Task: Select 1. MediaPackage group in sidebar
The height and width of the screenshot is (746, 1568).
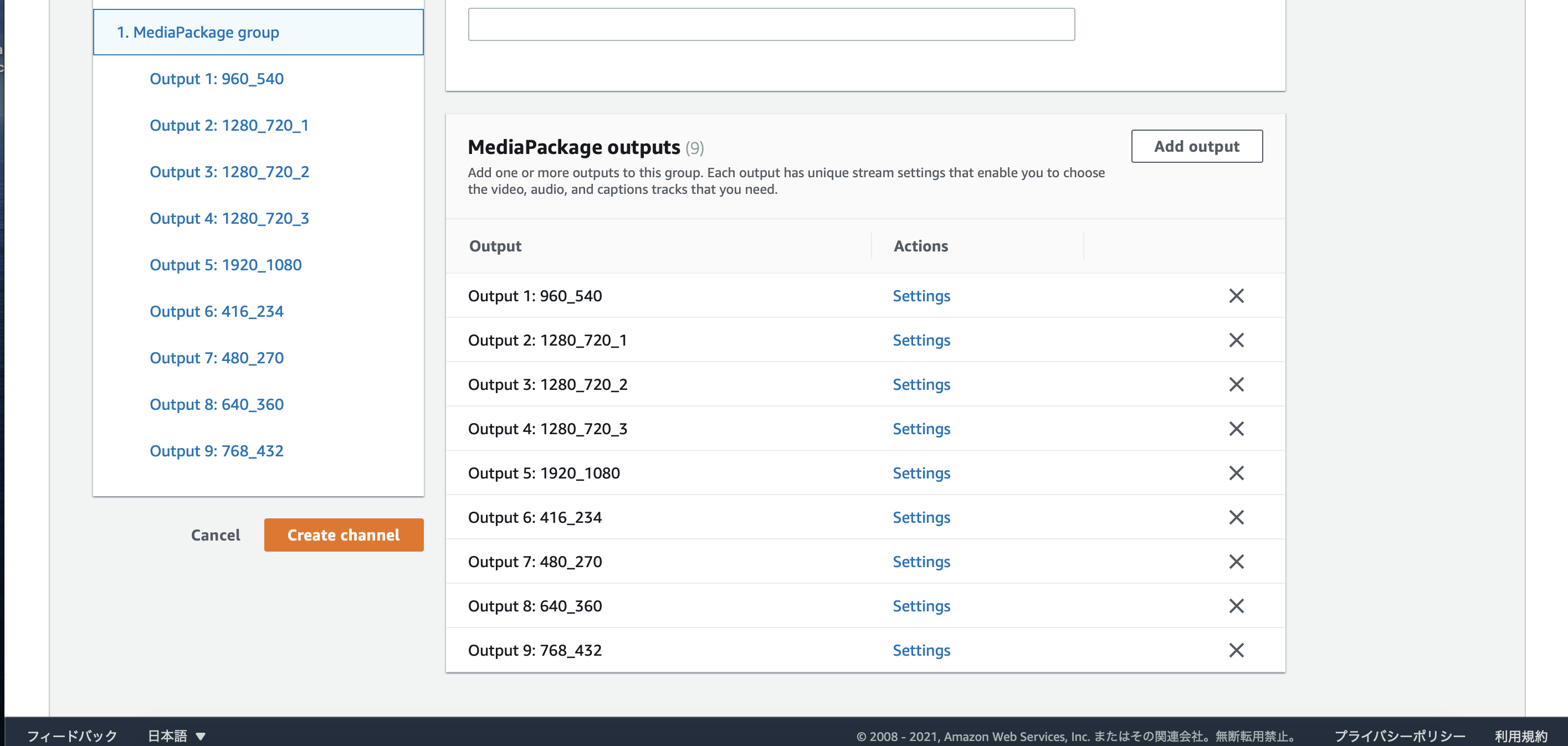Action: (x=258, y=32)
